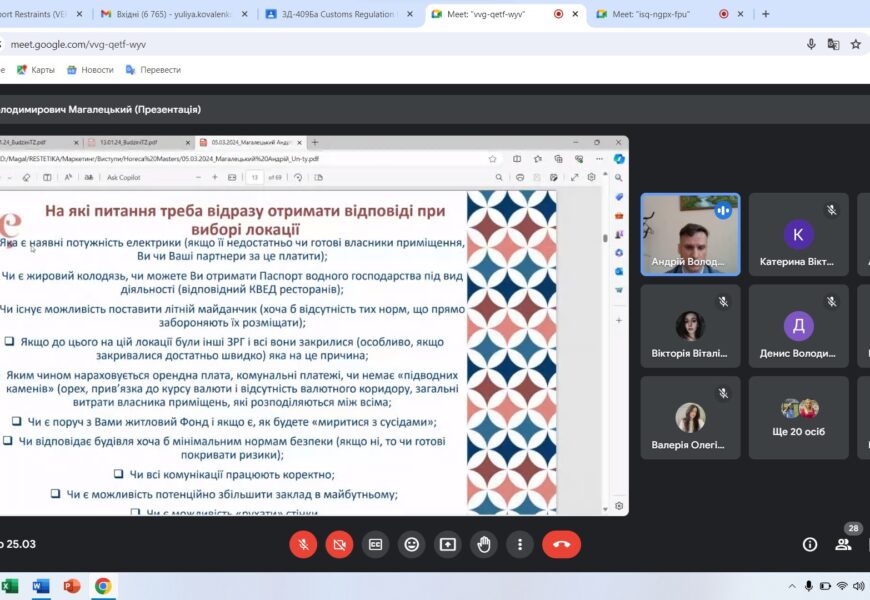The width and height of the screenshot is (870, 600).
Task: Click the Translate page icon in address bar
Action: [833, 44]
